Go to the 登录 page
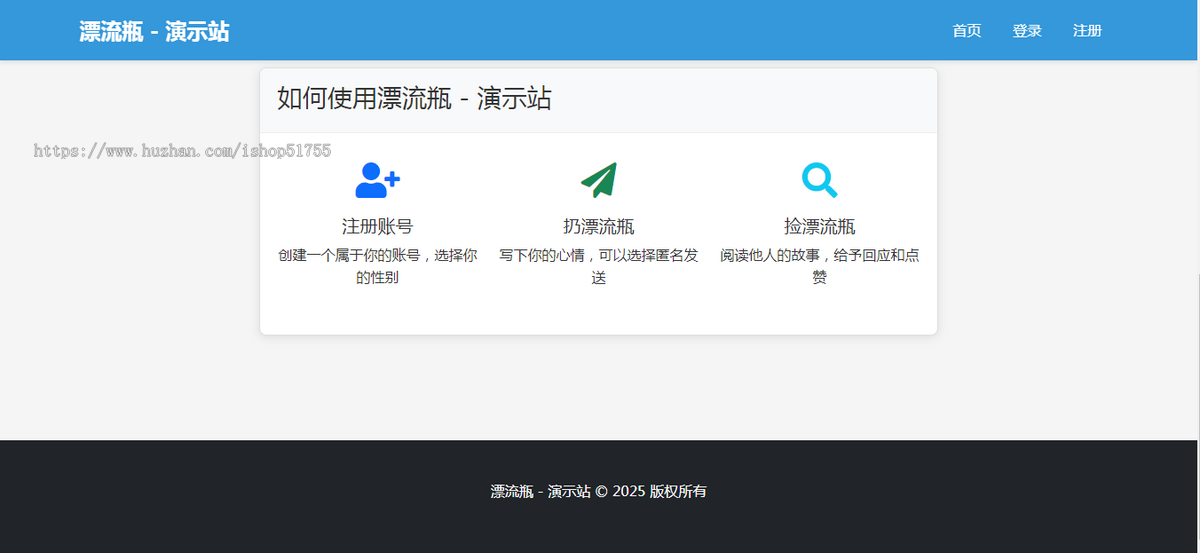1200x553 pixels. (x=1027, y=31)
